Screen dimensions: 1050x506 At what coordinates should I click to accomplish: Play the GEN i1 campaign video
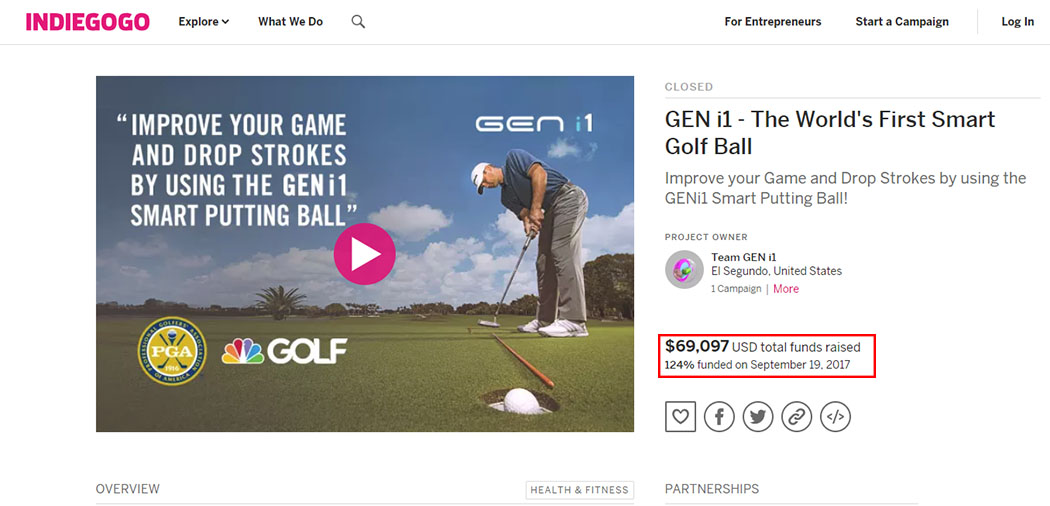point(364,254)
